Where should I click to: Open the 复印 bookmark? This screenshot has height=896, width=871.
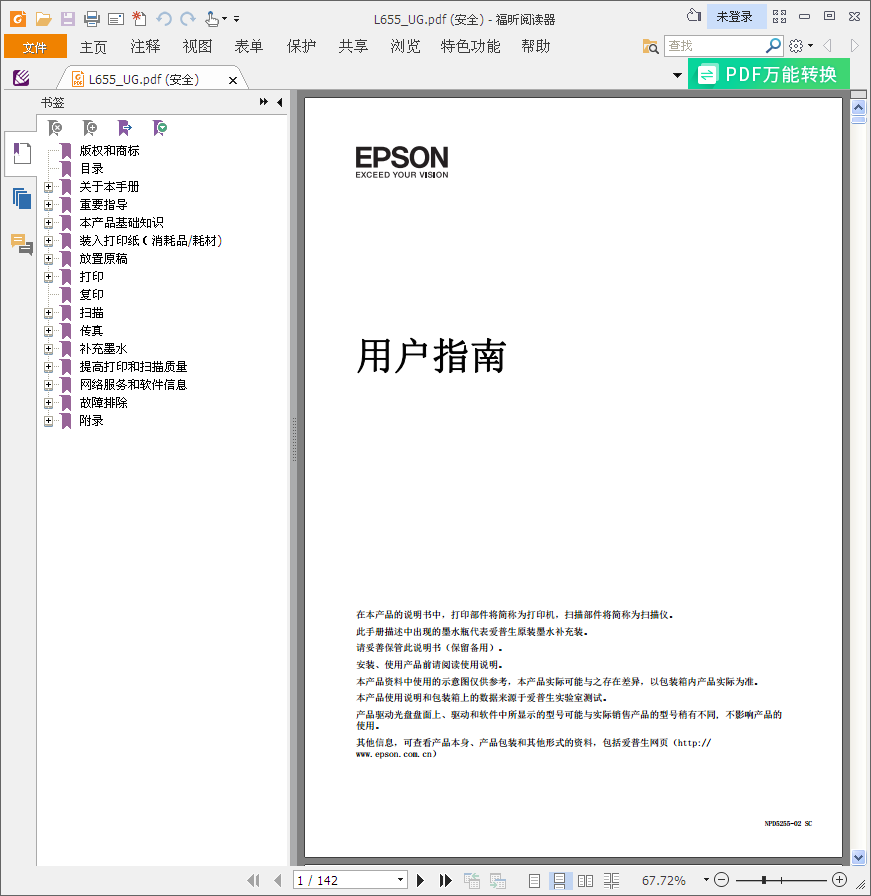[x=91, y=294]
